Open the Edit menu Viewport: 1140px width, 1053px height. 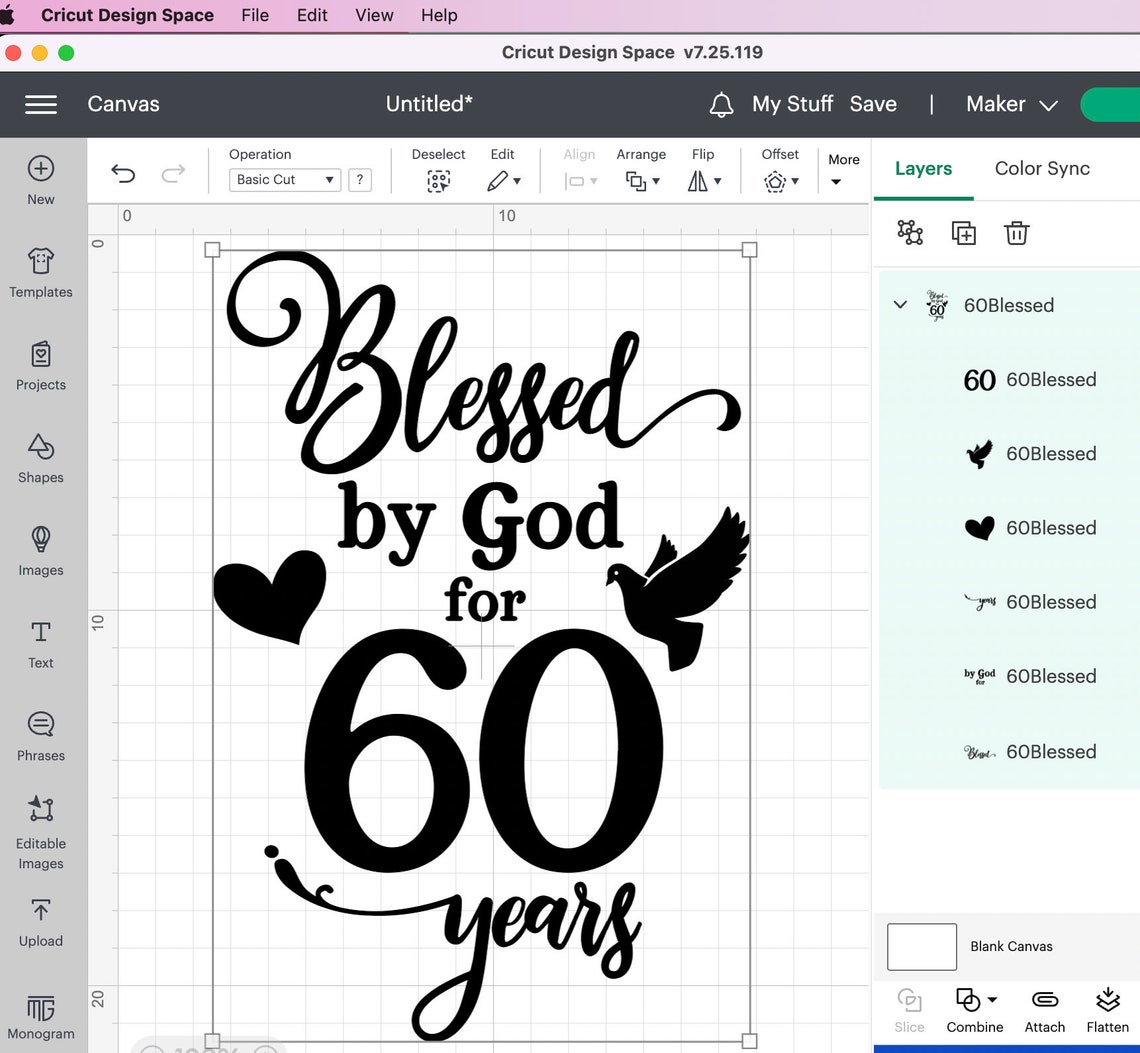[x=311, y=15]
